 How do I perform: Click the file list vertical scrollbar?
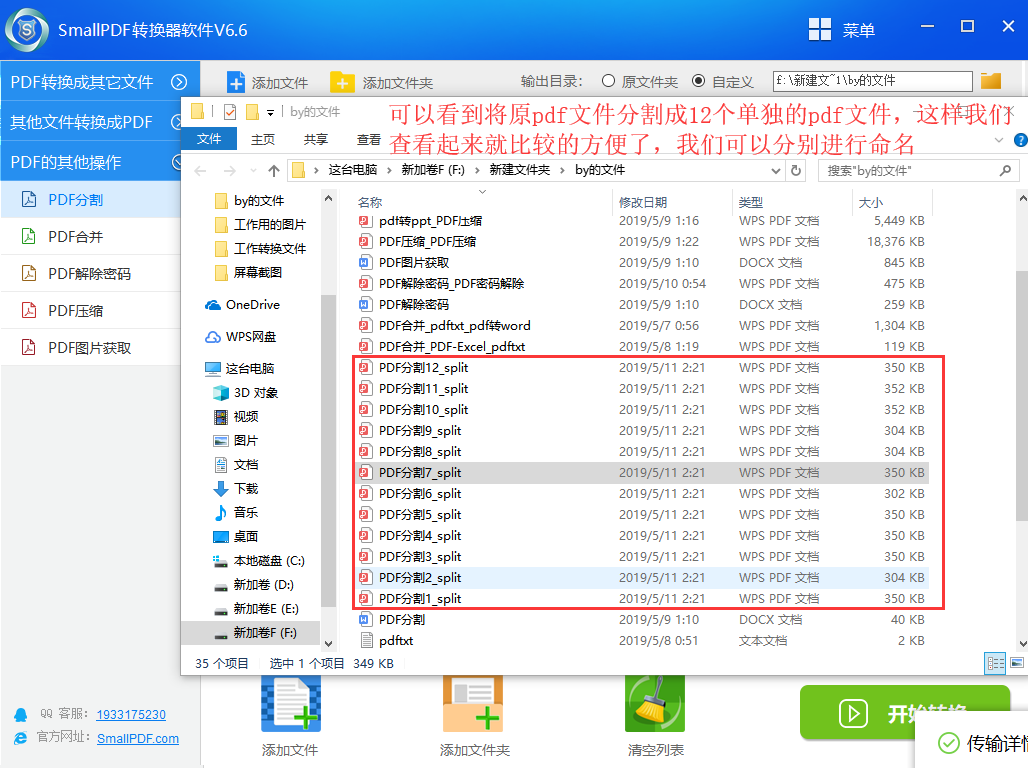1021,394
